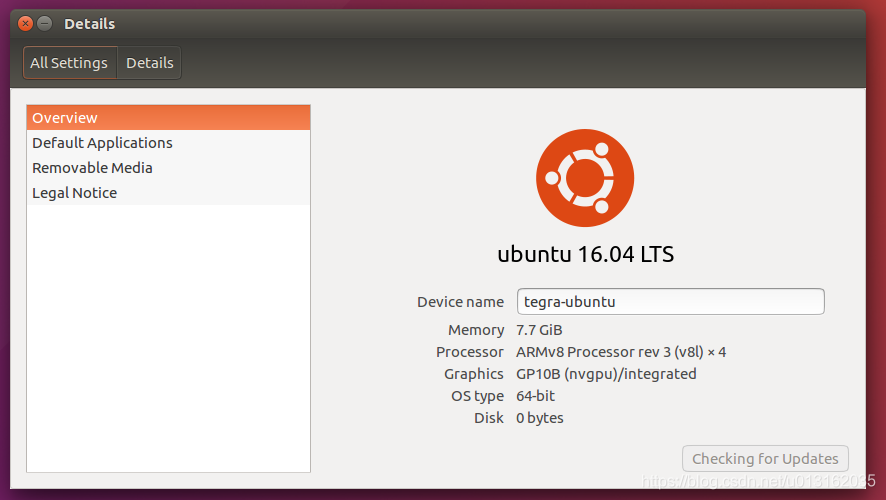886x500 pixels.
Task: Click the Memory value 7.7 GiB
Action: [539, 330]
